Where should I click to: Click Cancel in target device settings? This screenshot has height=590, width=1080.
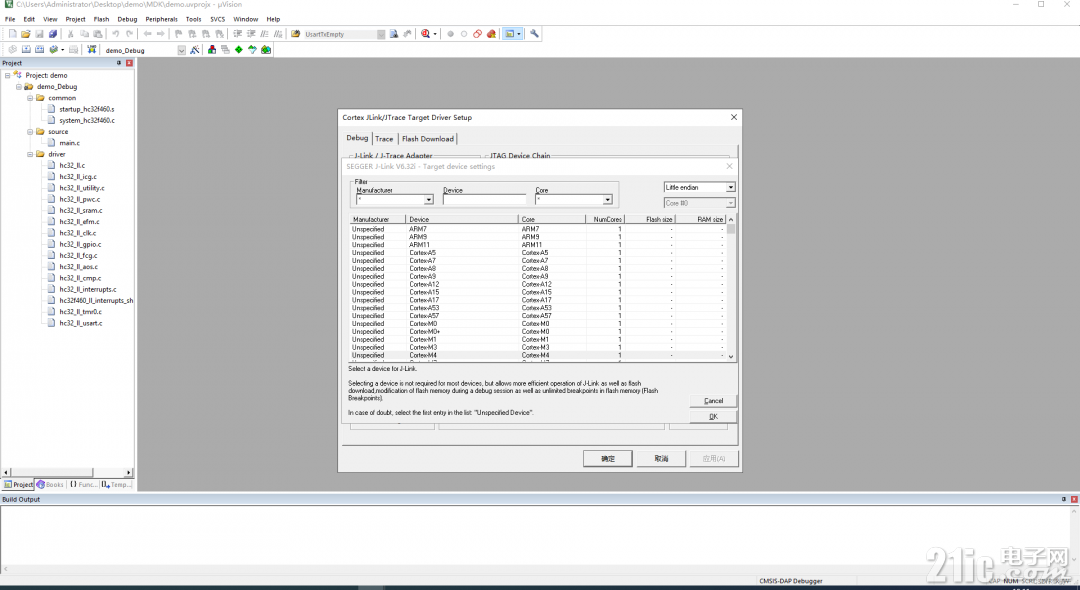click(x=713, y=401)
